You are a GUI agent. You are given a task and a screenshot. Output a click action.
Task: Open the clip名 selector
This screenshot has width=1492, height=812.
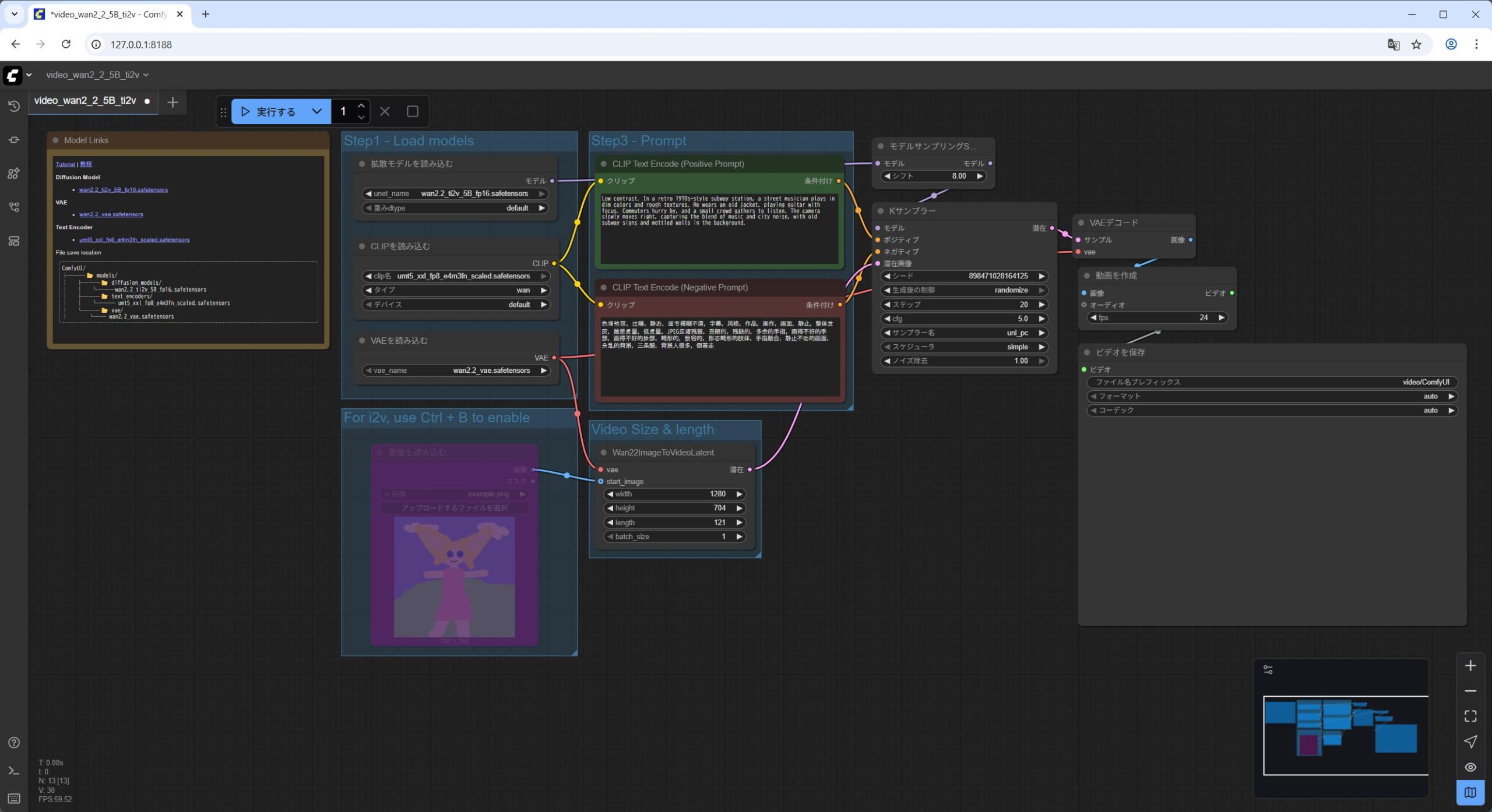tap(456, 276)
